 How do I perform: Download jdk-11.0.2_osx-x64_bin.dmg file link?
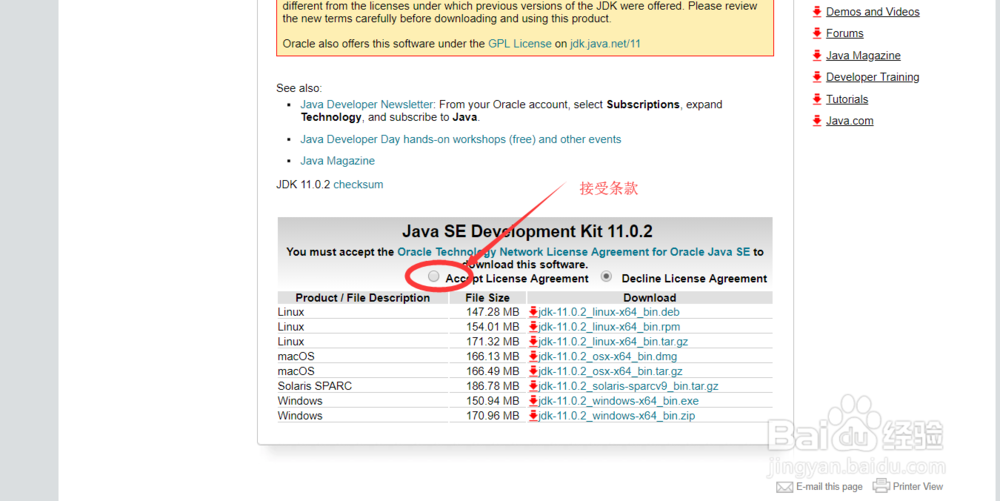(x=608, y=356)
